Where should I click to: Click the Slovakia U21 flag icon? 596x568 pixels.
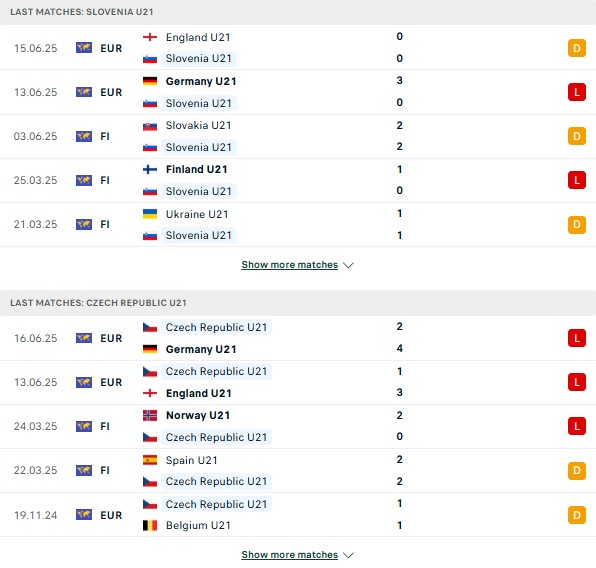point(150,125)
